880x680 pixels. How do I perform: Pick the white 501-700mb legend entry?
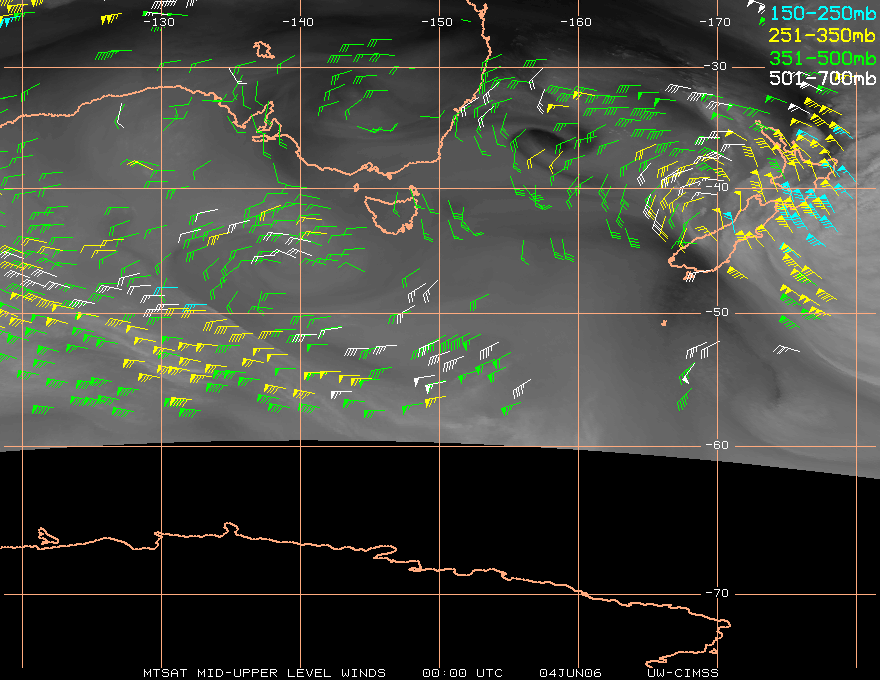(822, 78)
